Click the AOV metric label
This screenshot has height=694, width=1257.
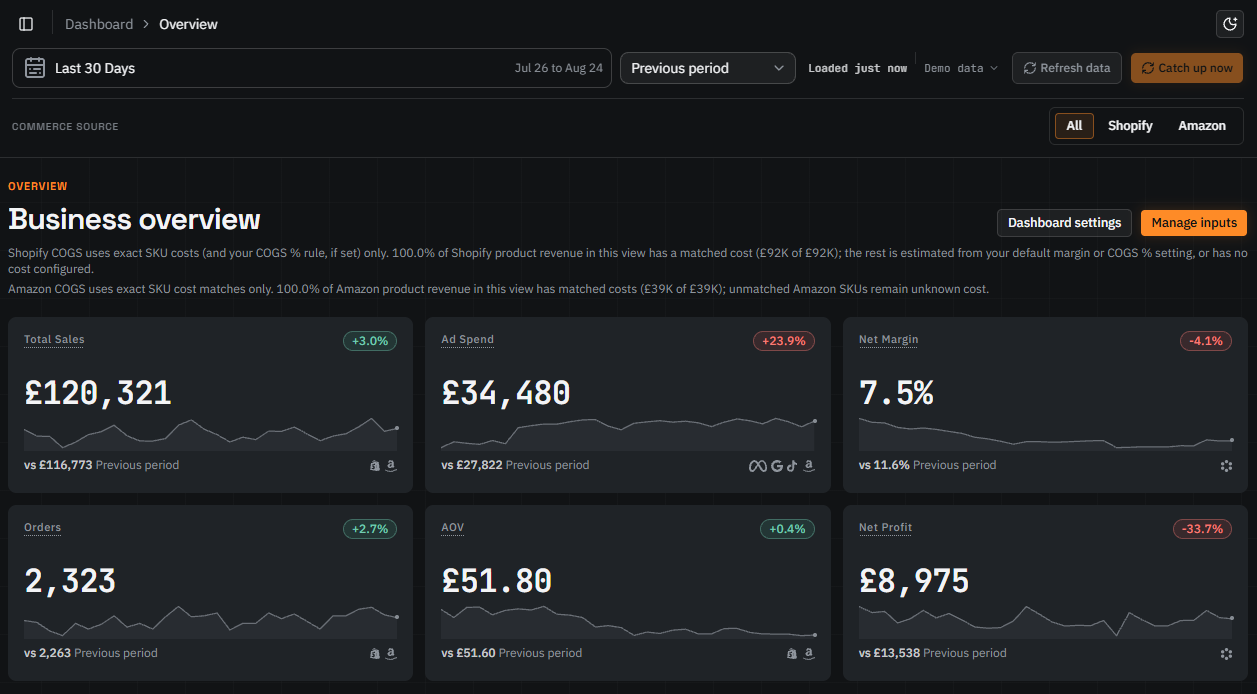453,528
